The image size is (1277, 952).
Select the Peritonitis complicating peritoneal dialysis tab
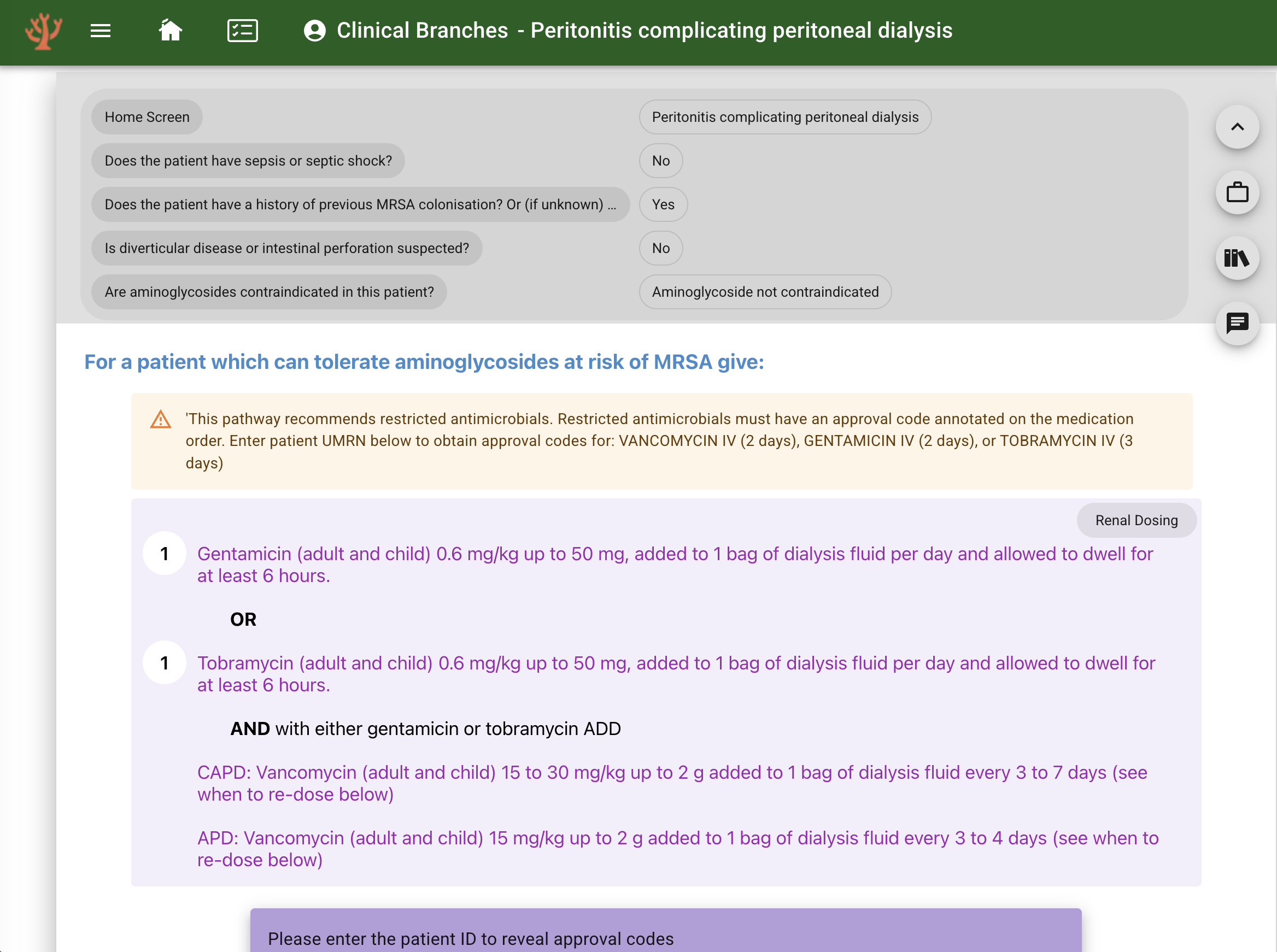(784, 117)
